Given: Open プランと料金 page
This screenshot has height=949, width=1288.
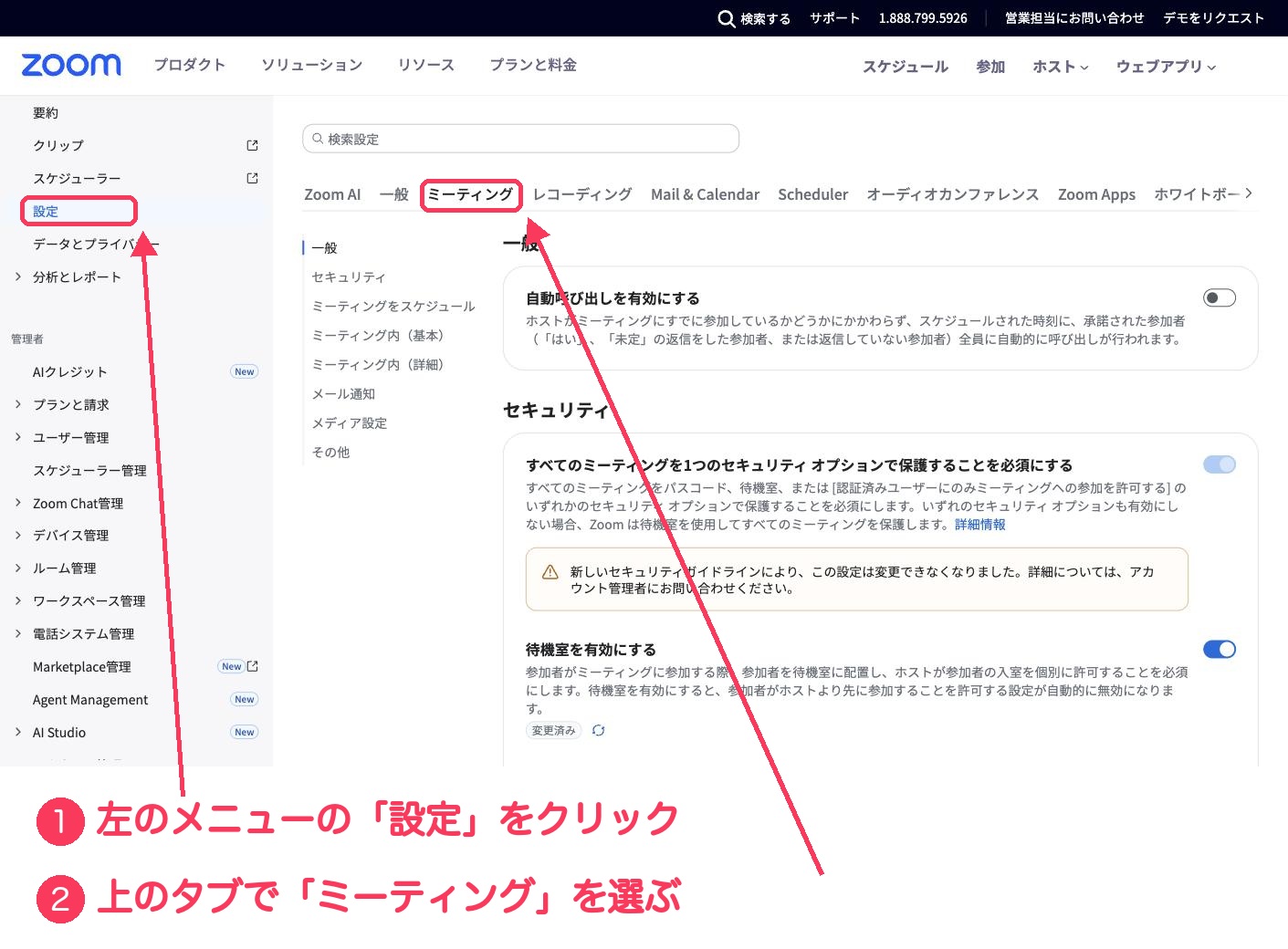Looking at the screenshot, I should click(533, 65).
